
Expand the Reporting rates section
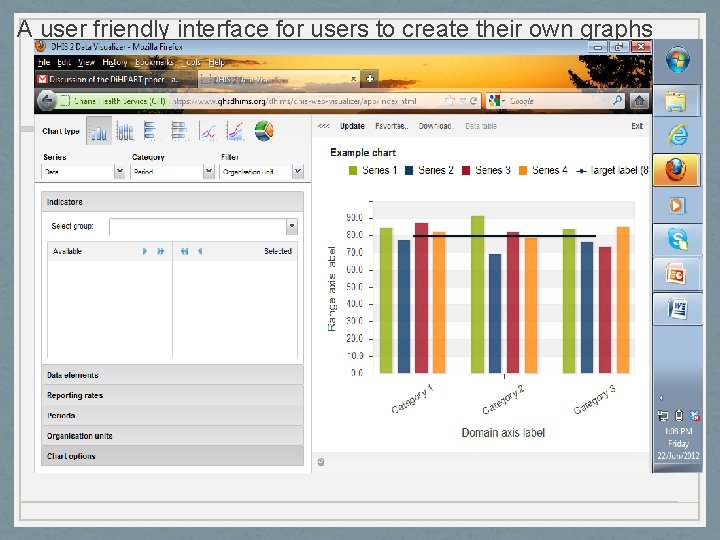coord(172,395)
